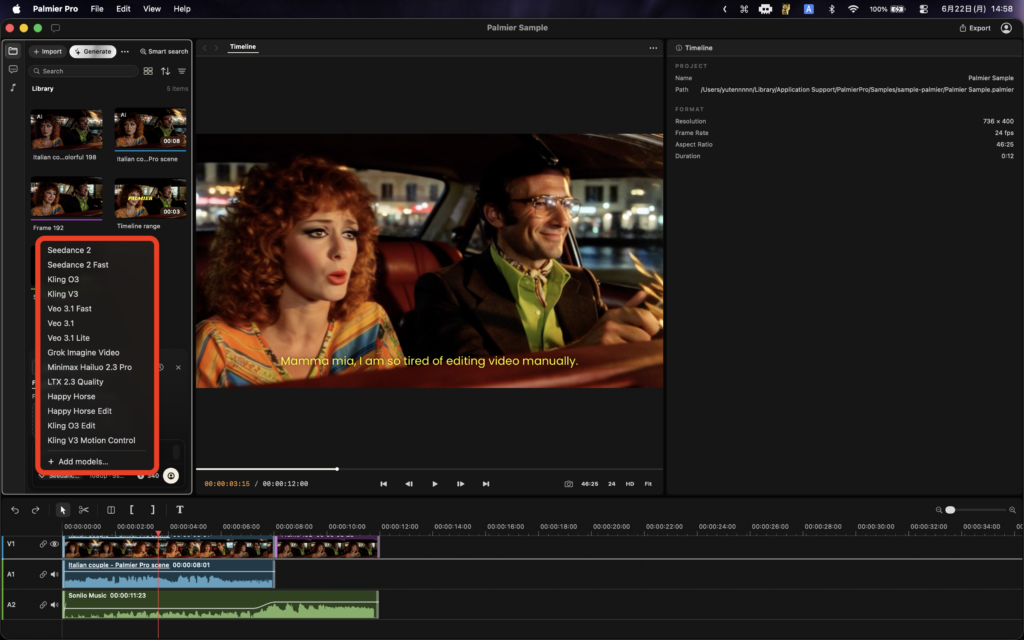Toggle link on the A1 track
Viewport: 1024px width, 640px height.
tap(43, 575)
